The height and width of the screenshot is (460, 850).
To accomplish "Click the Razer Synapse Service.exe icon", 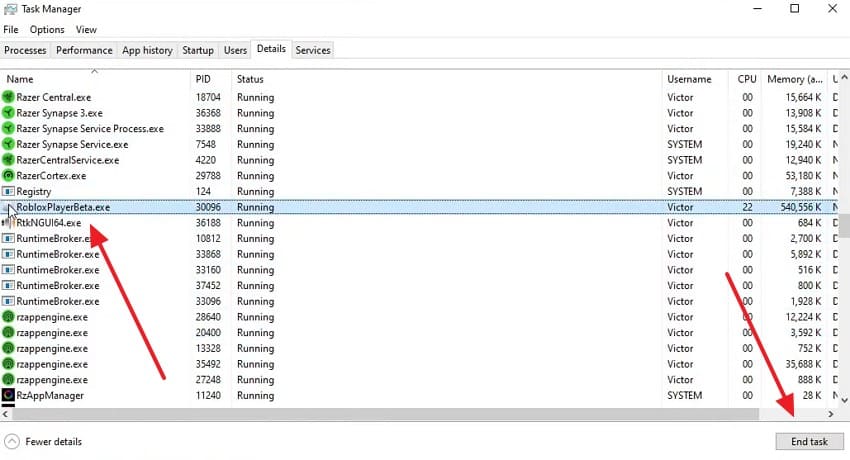I will [8, 145].
